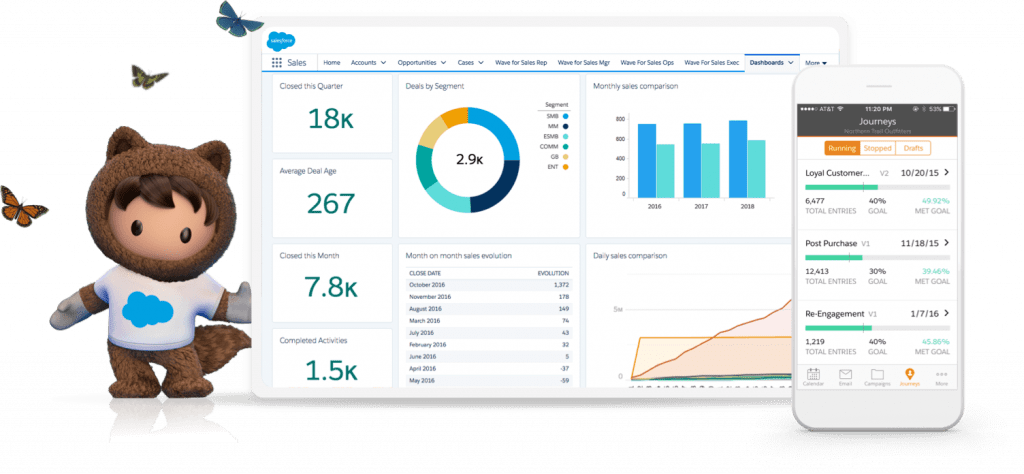Image resolution: width=1024 pixels, height=474 pixels.
Task: Go to the Home tab
Action: 332,63
